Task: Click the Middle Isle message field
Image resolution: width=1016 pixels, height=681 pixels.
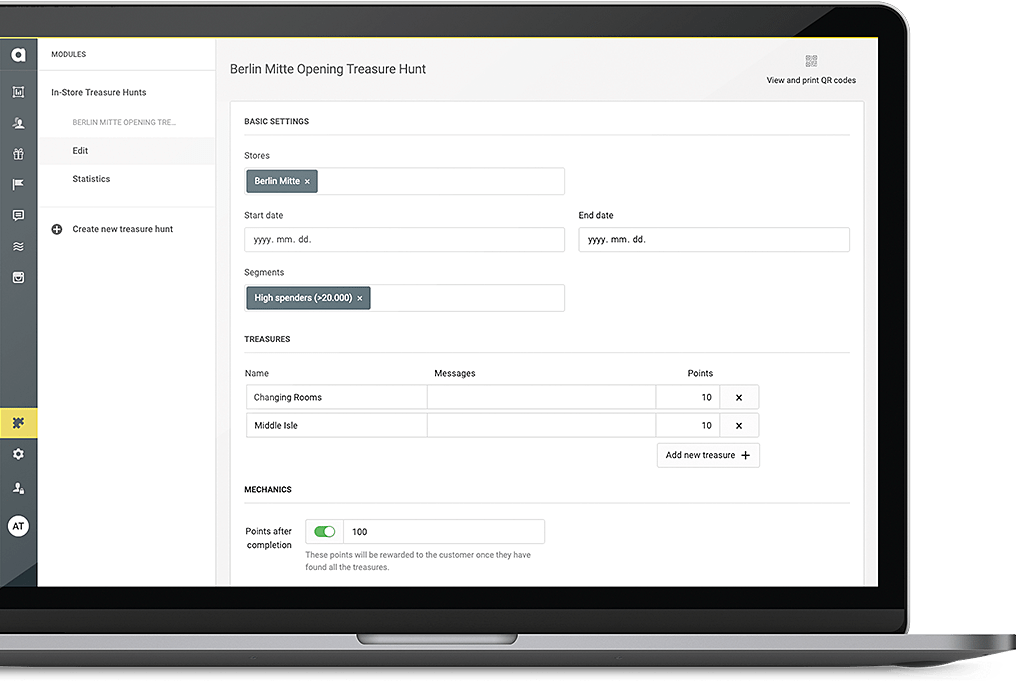Action: [541, 426]
